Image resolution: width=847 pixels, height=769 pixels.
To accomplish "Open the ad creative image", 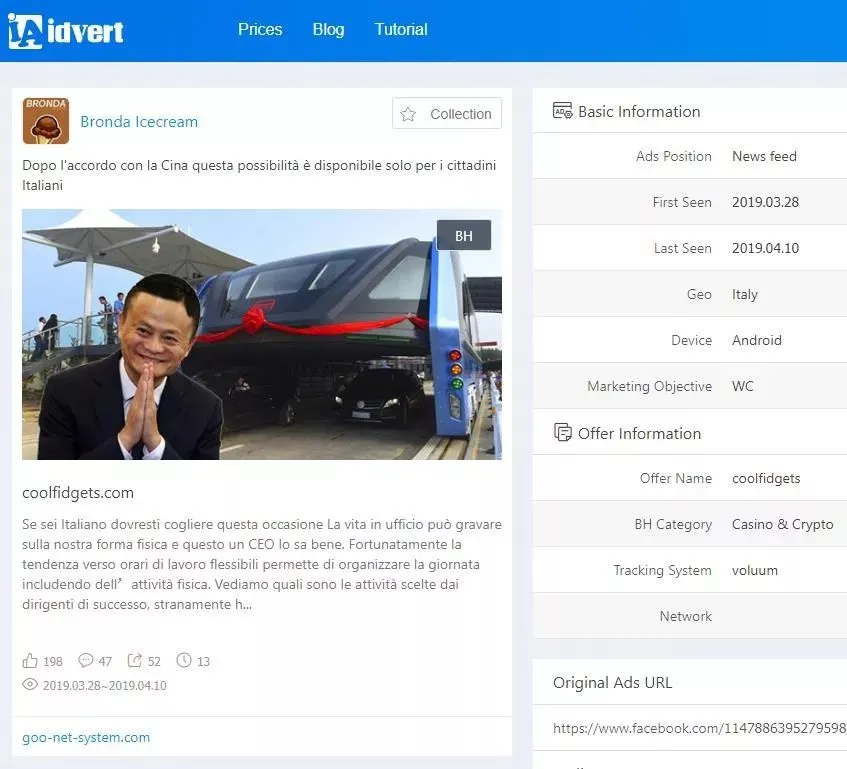I will [x=262, y=334].
